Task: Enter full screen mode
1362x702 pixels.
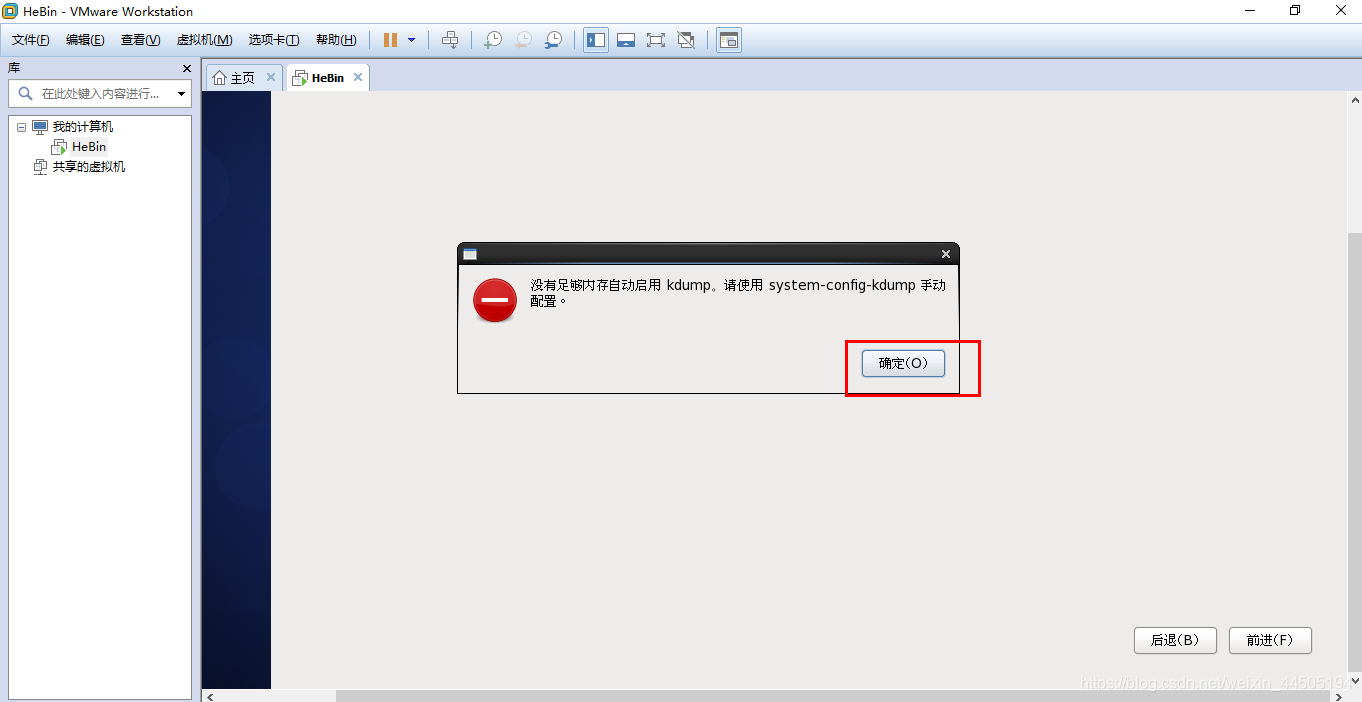Action: [x=656, y=40]
